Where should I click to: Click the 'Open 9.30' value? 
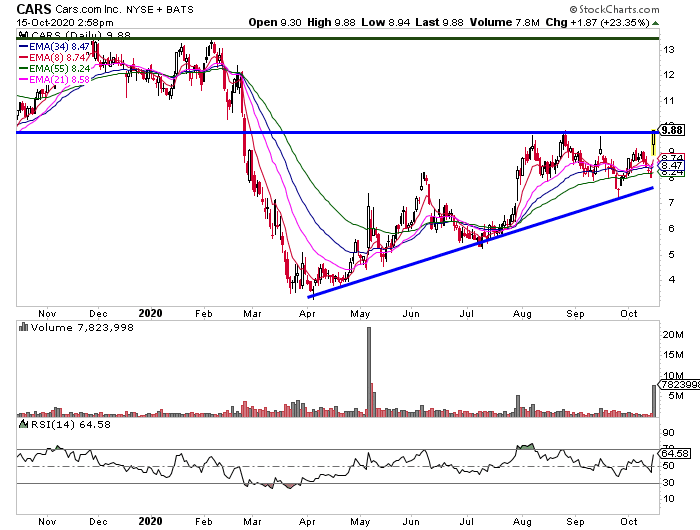(275, 22)
